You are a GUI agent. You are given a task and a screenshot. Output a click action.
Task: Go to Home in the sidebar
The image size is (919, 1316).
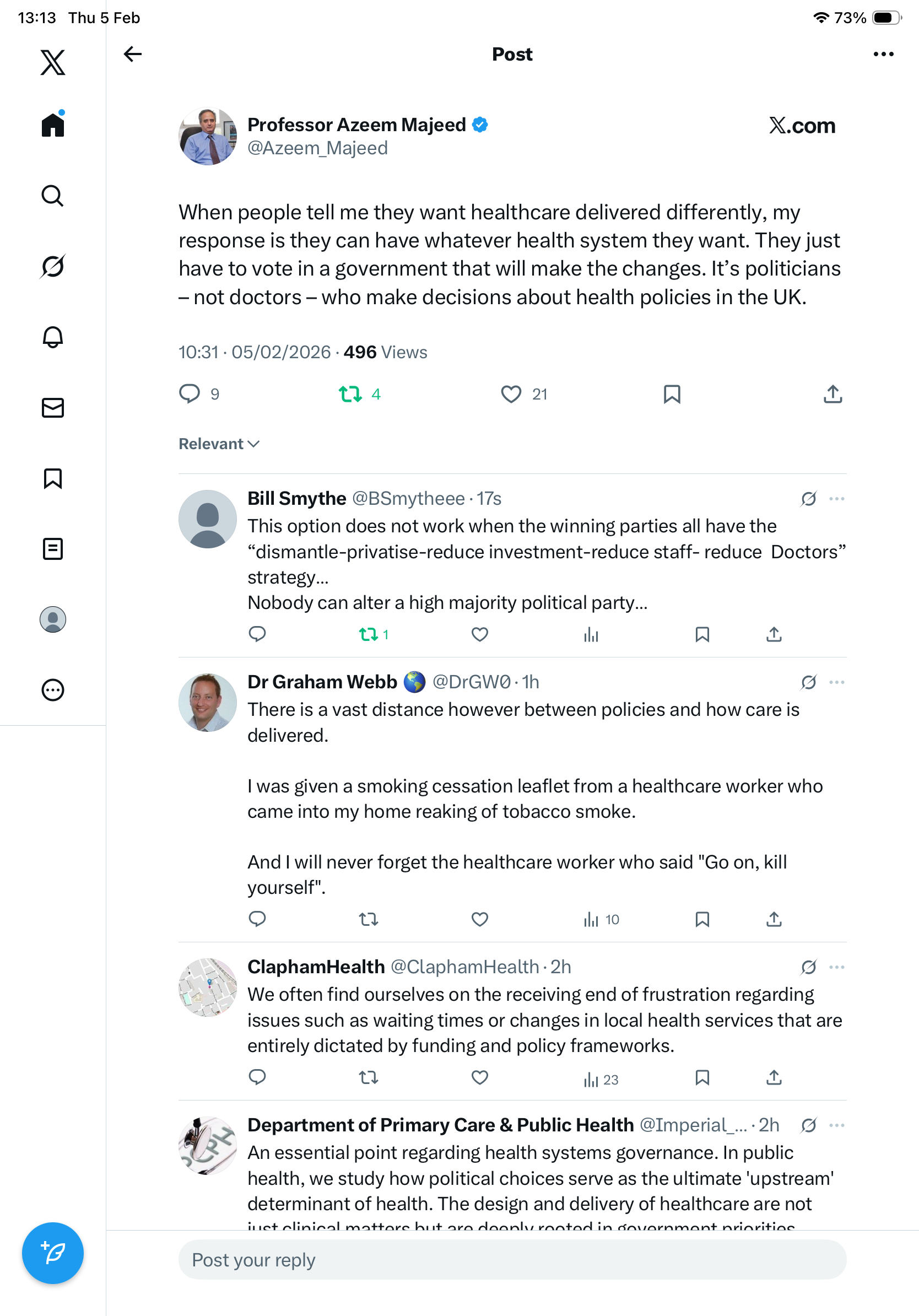53,125
